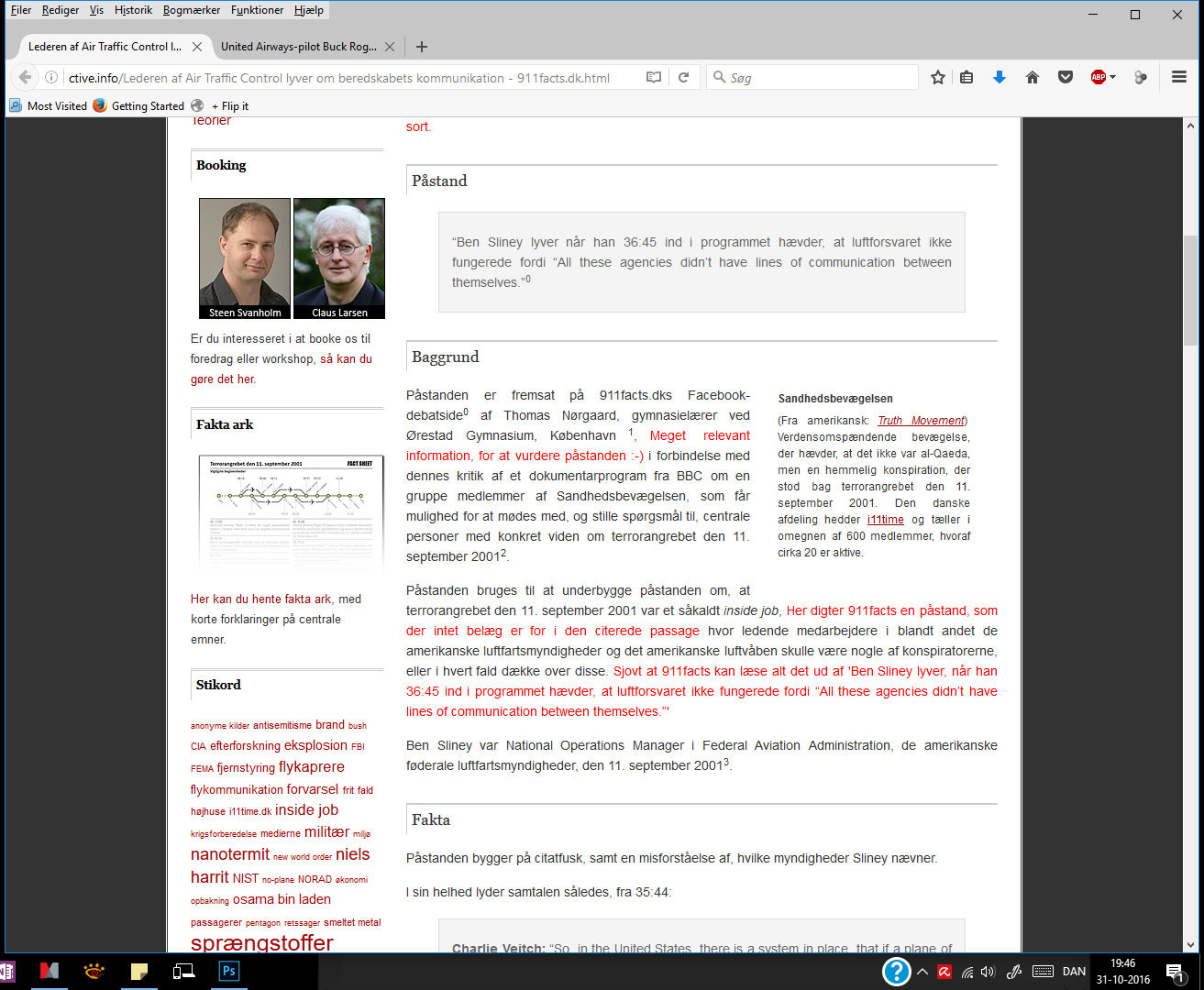1204x990 pixels.
Task: Open the Filer menu
Action: pos(20,10)
